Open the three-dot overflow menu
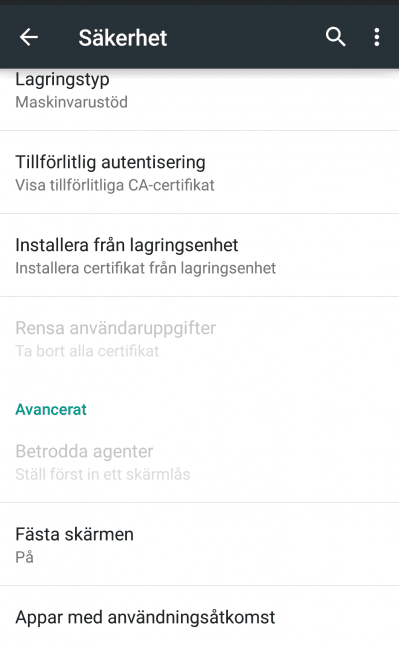The height and width of the screenshot is (645, 399). (377, 37)
